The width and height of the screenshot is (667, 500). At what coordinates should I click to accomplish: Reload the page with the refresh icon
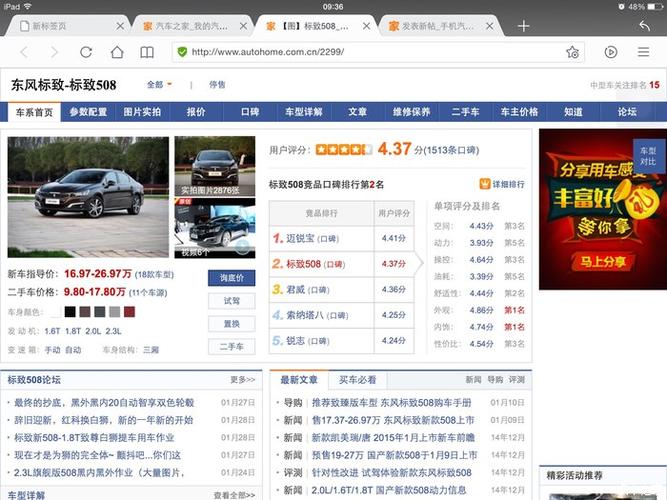pos(86,52)
